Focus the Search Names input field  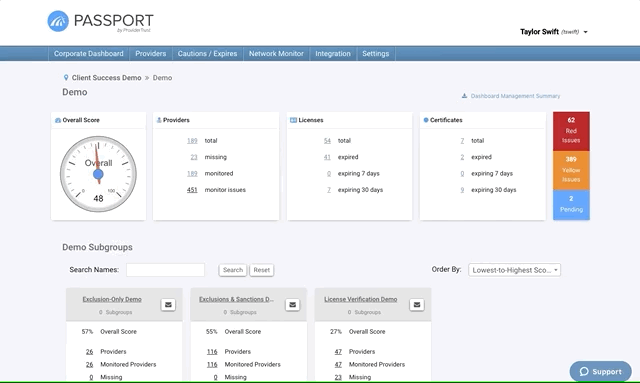[165, 270]
